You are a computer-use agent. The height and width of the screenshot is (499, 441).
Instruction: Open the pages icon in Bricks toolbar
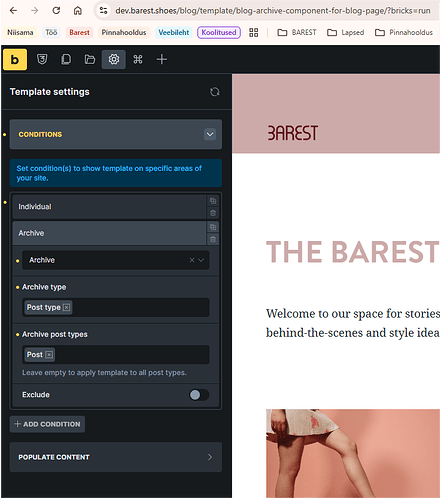tap(66, 59)
